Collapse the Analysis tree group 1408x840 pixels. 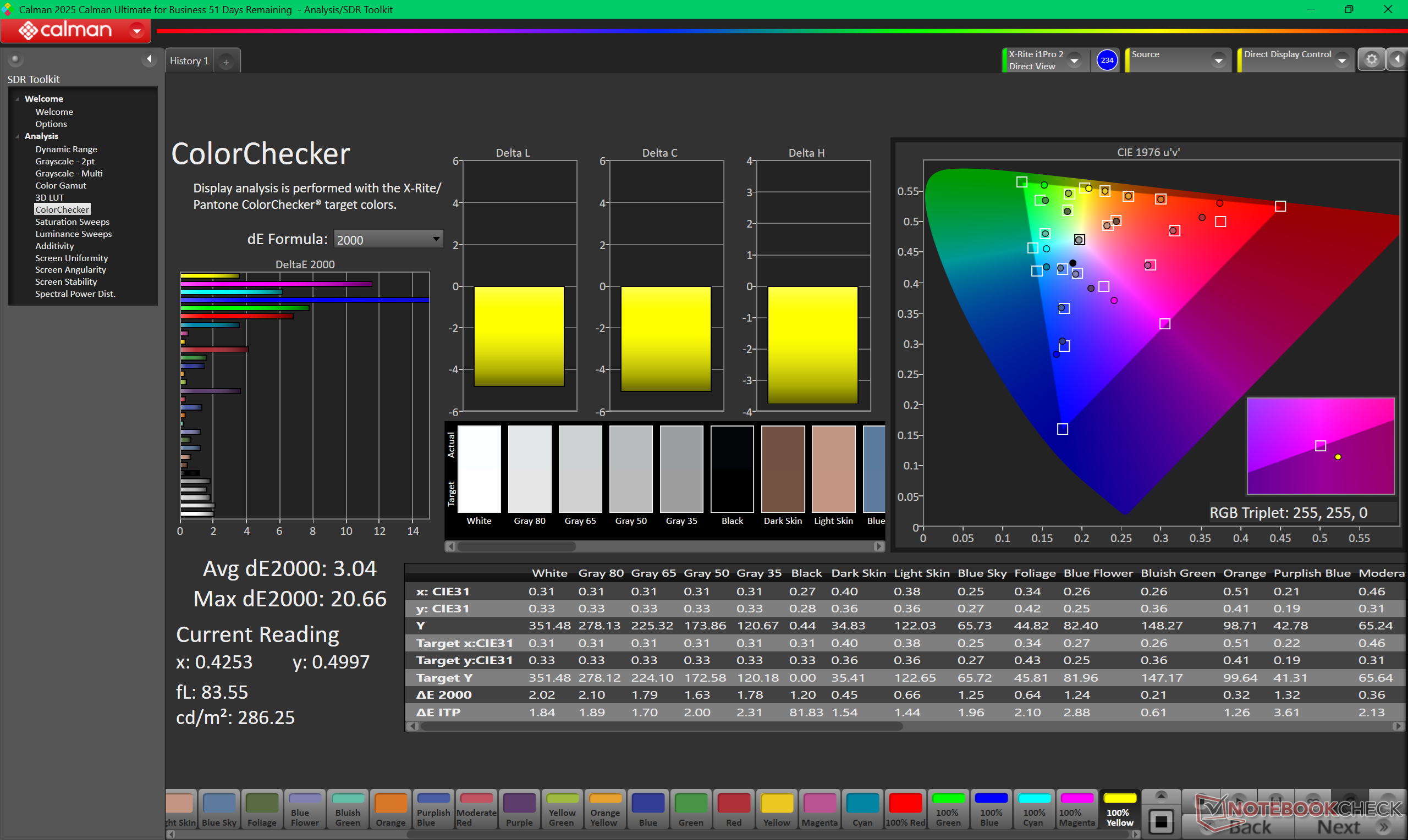pyautogui.click(x=18, y=136)
